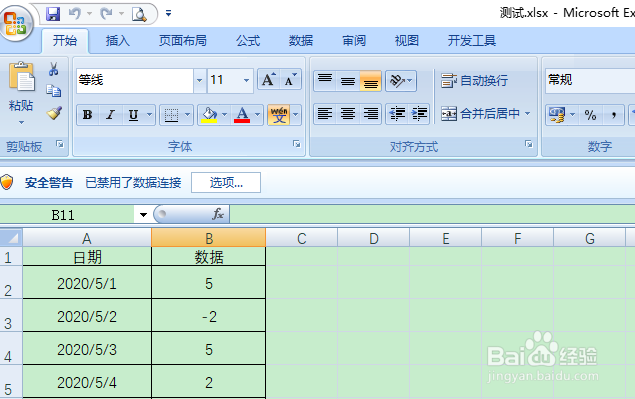
Task: Switch to the 插入 tab
Action: [x=118, y=41]
